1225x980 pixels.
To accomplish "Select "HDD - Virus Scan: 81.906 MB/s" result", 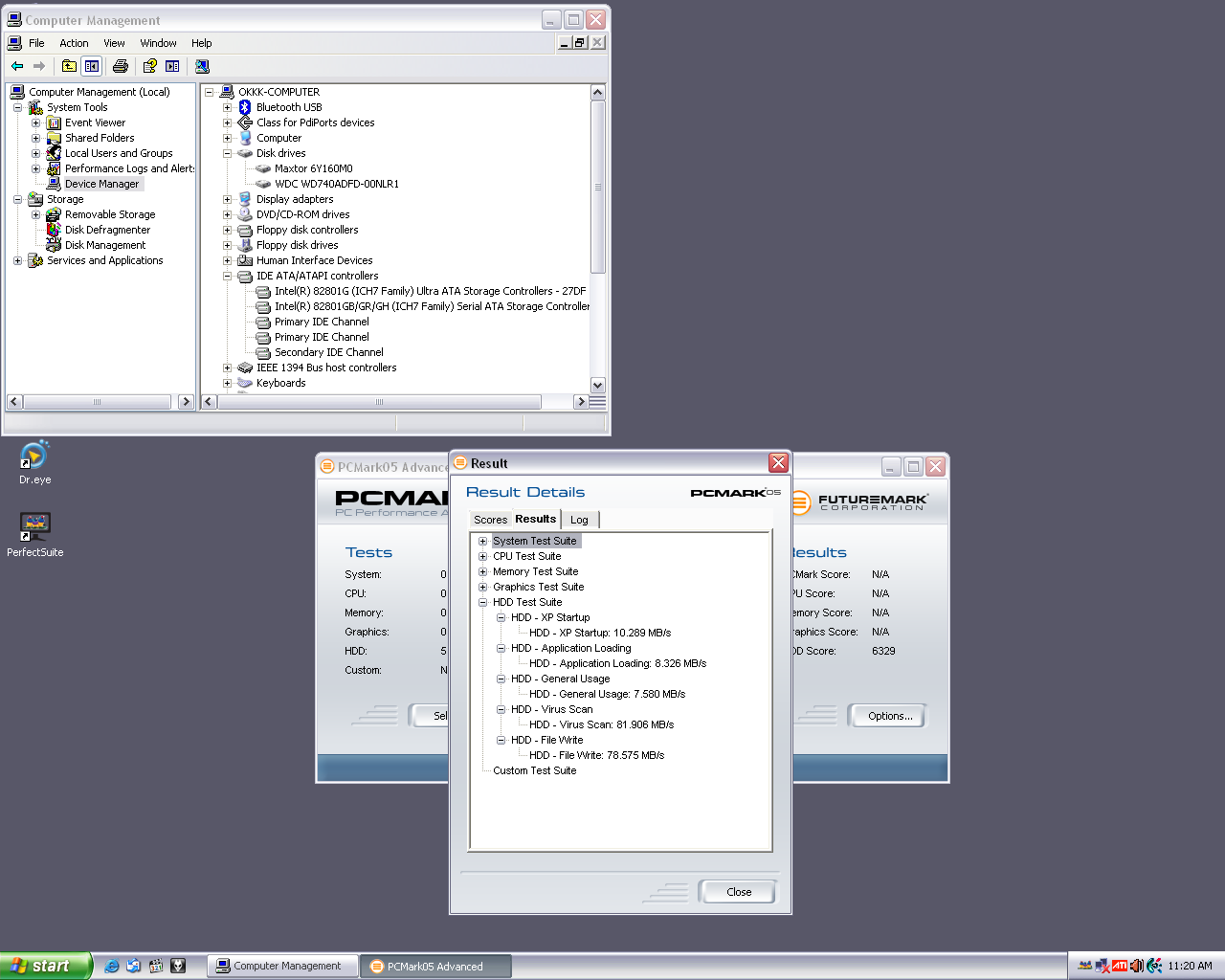I will tap(601, 724).
